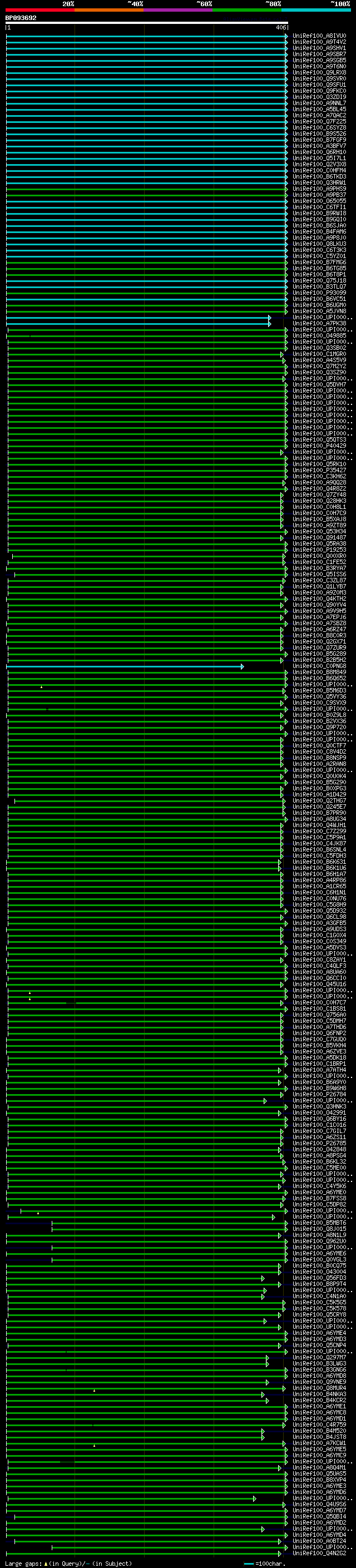The width and height of the screenshot is (356, 1568).
Task: Open hit UniRef100_A8IVU0
Action: click(319, 36)
